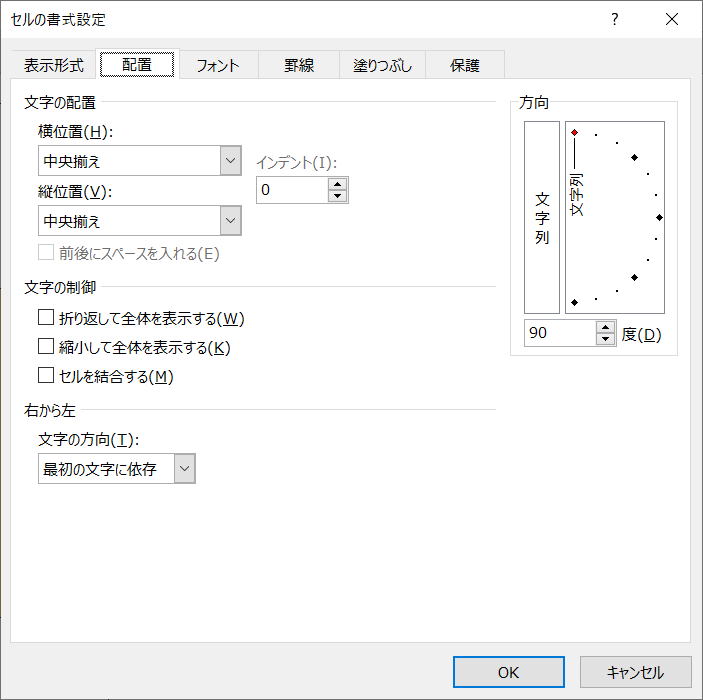Switch to the 表示形式 tab
The height and width of the screenshot is (700, 703).
pyautogui.click(x=53, y=65)
